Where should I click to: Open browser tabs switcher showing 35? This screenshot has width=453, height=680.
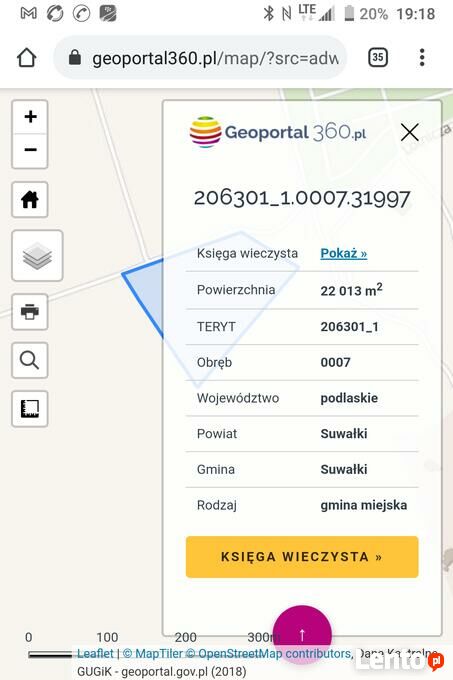[x=378, y=57]
